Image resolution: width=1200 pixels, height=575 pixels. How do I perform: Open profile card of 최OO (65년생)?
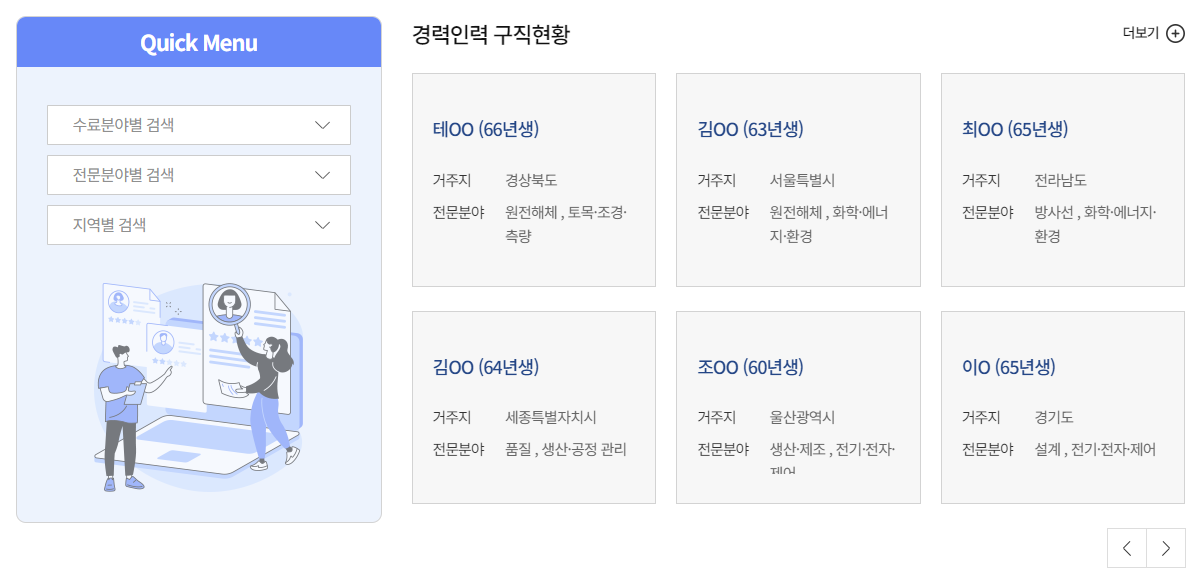coord(1063,180)
